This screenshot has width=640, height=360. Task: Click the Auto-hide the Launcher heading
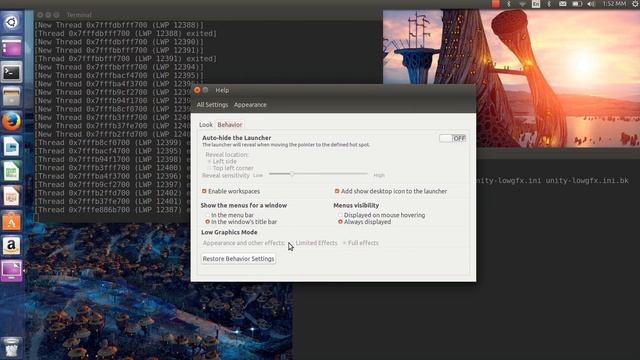click(237, 138)
